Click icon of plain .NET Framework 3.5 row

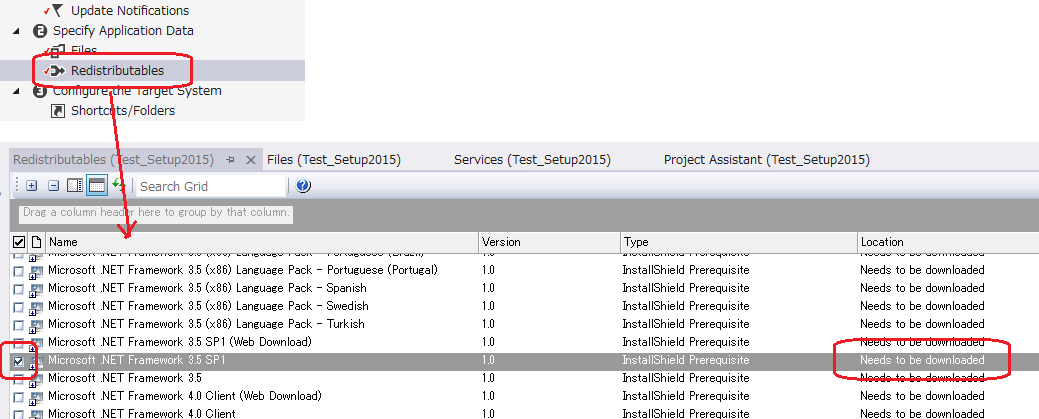(36, 379)
